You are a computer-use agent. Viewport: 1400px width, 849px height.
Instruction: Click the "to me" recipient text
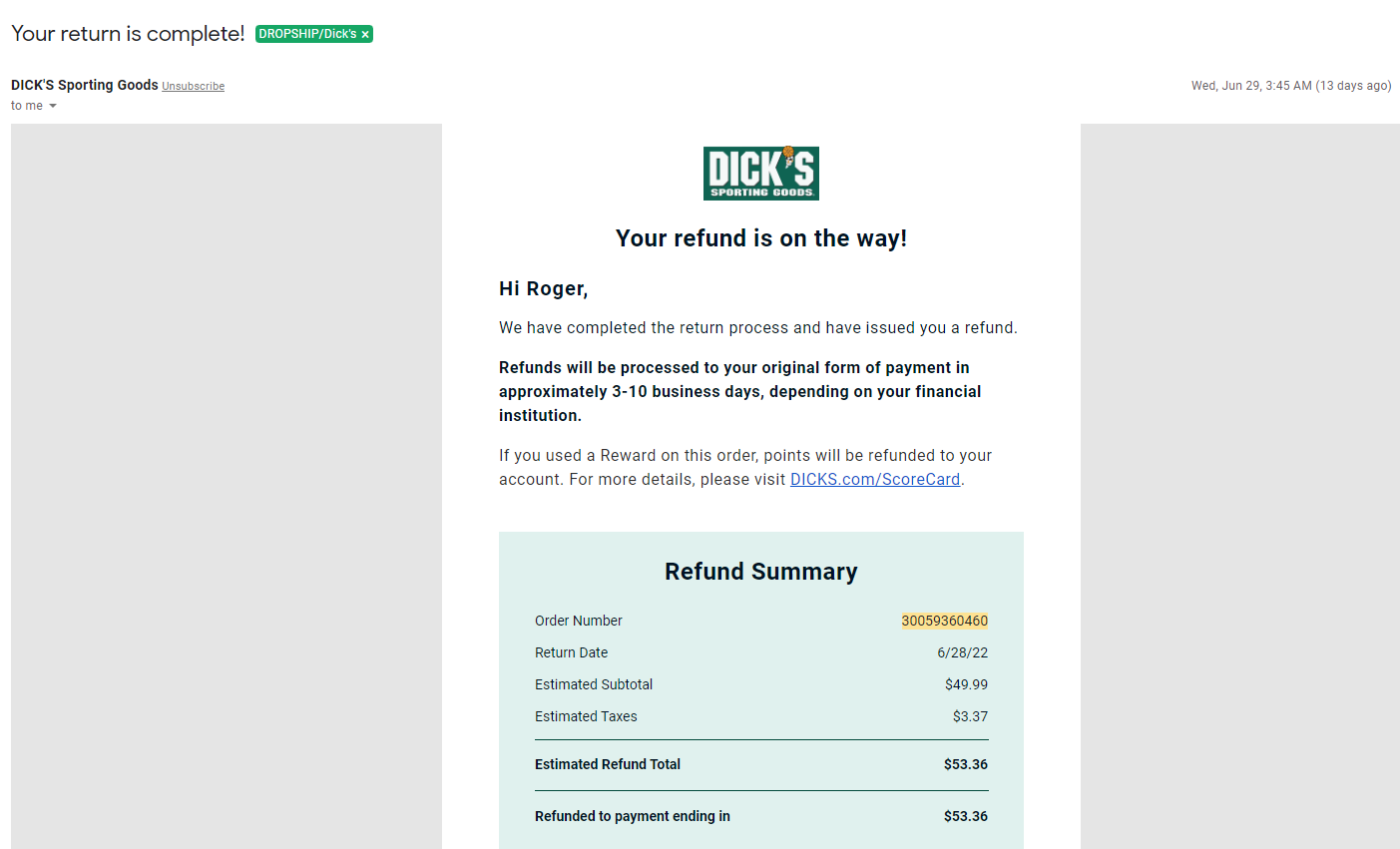point(27,106)
